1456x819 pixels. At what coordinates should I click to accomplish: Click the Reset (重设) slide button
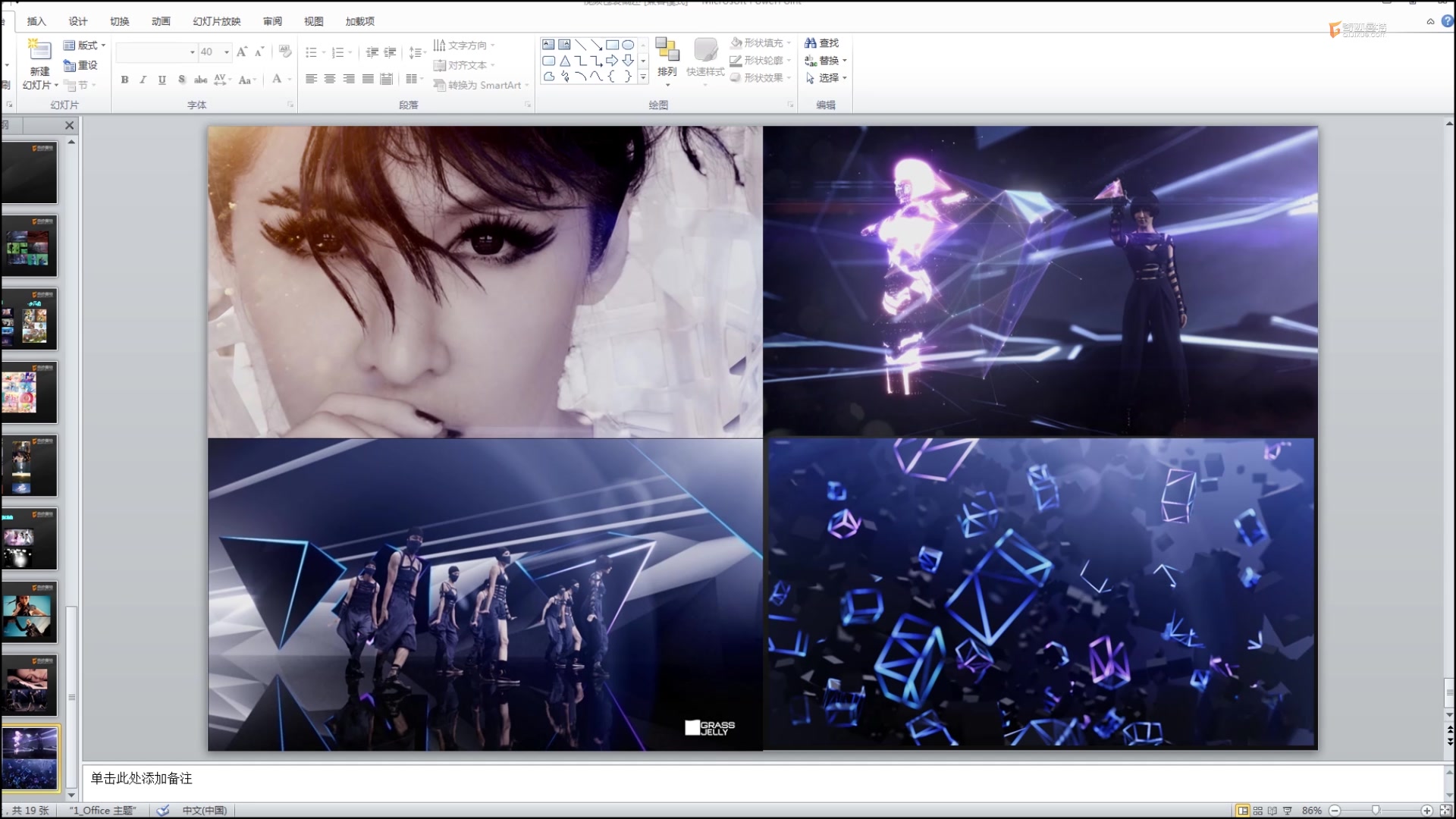click(x=80, y=65)
